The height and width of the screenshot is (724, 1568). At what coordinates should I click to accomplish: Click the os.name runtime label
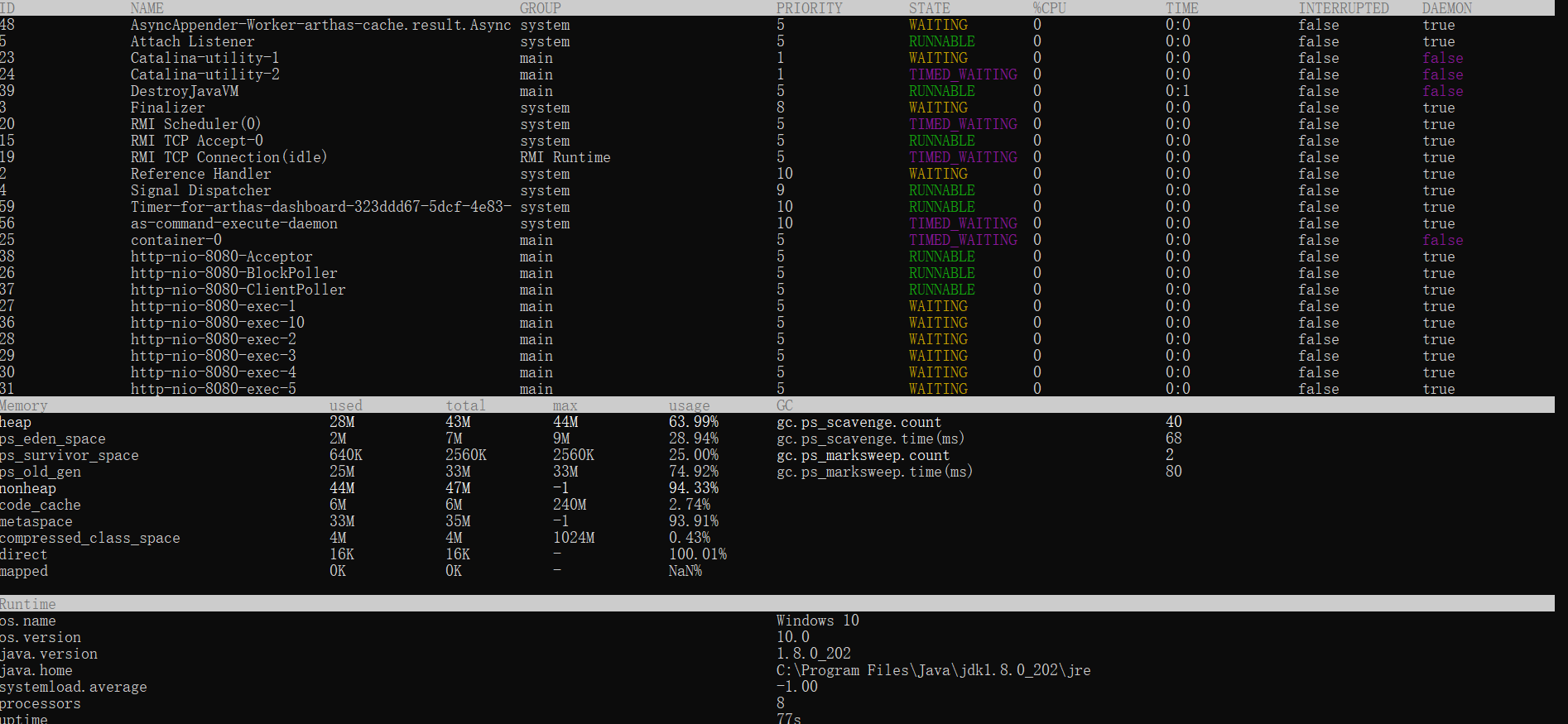point(28,621)
